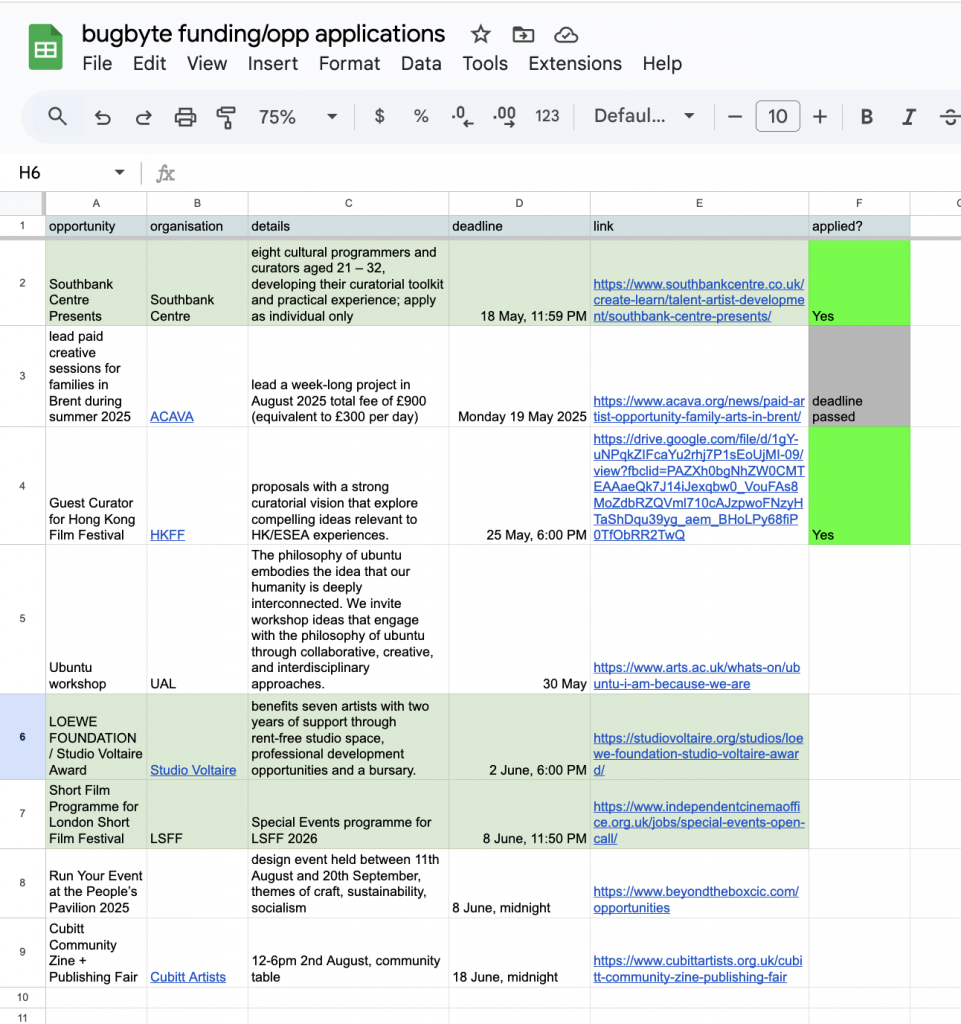Open the Default font family dropdown
961x1024 pixels.
coord(644,116)
